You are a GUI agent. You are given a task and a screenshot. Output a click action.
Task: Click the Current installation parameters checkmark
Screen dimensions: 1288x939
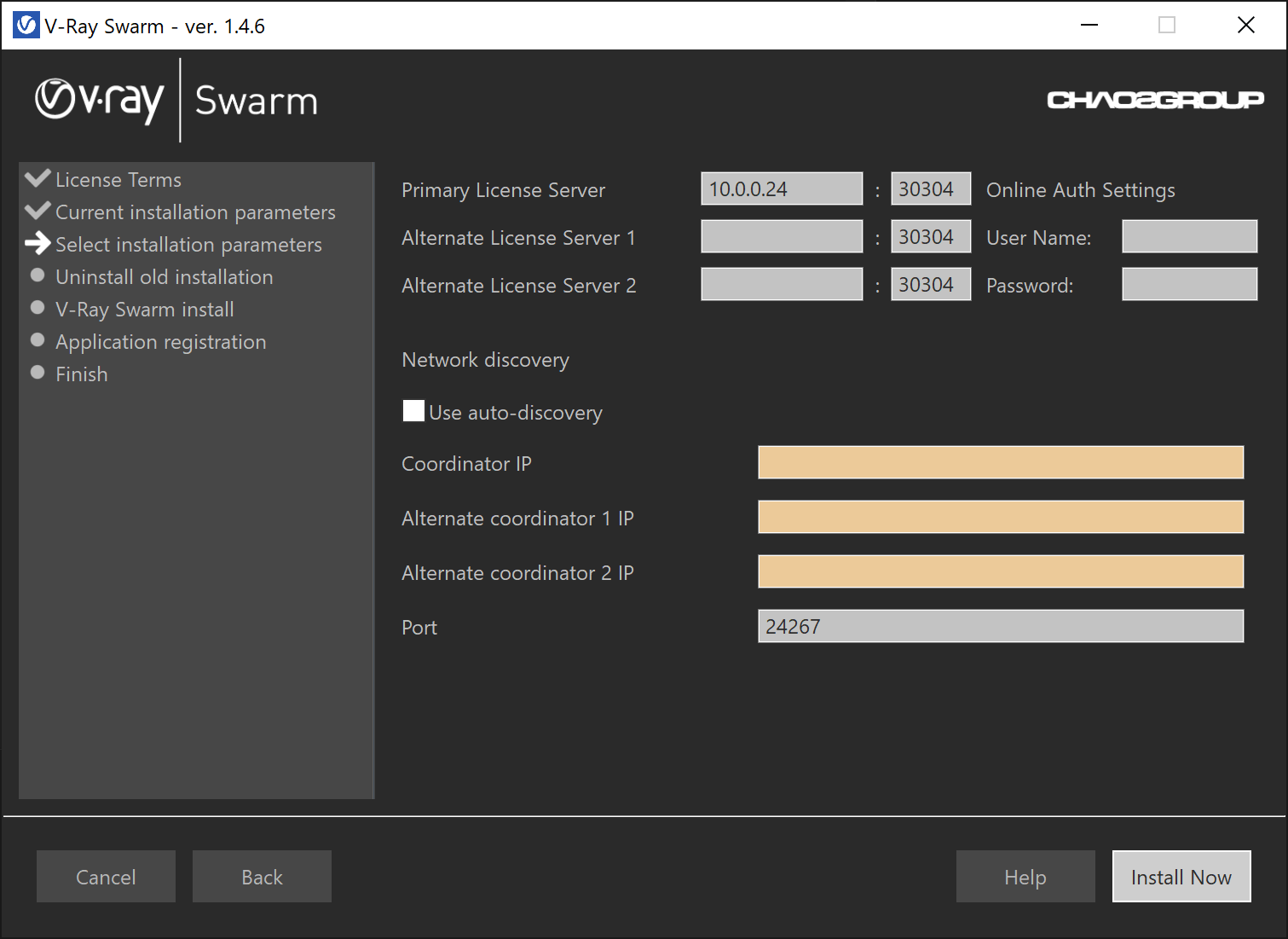coord(38,211)
